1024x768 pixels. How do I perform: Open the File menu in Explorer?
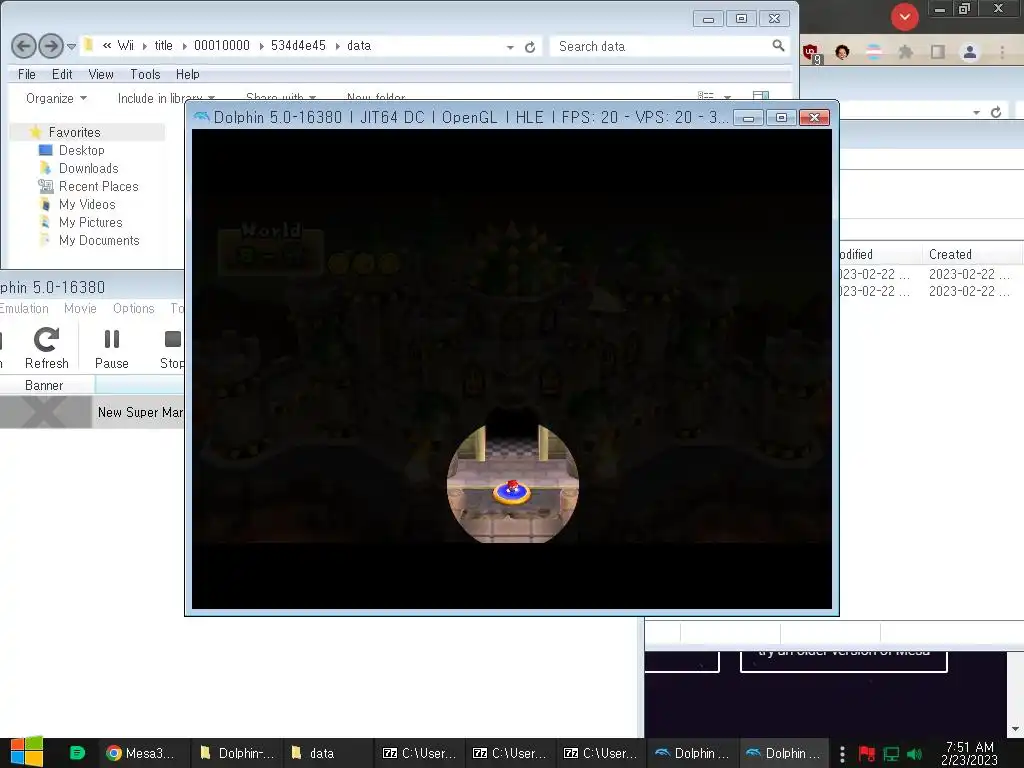(x=27, y=74)
